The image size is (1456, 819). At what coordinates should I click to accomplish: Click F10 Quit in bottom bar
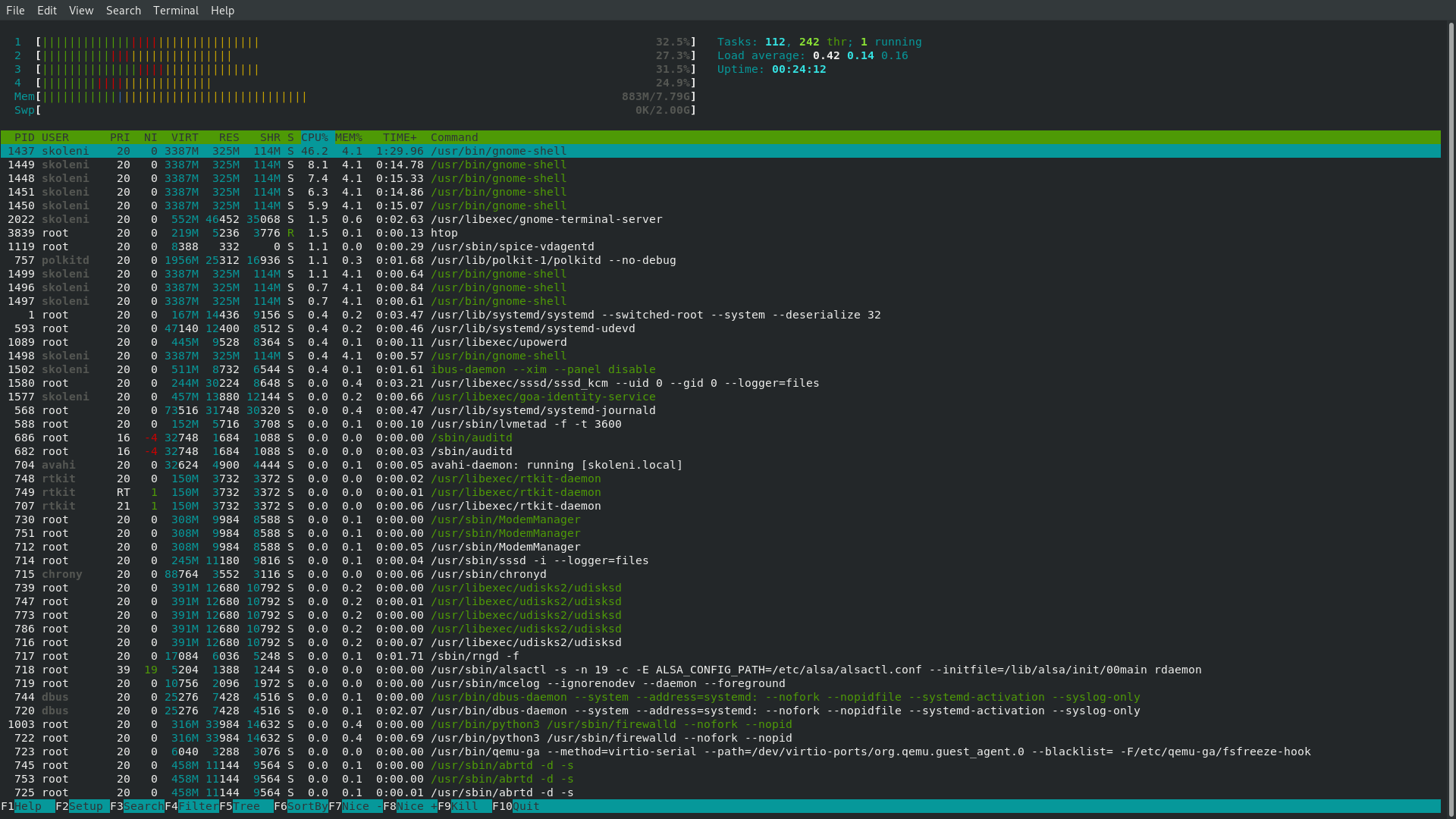click(525, 806)
